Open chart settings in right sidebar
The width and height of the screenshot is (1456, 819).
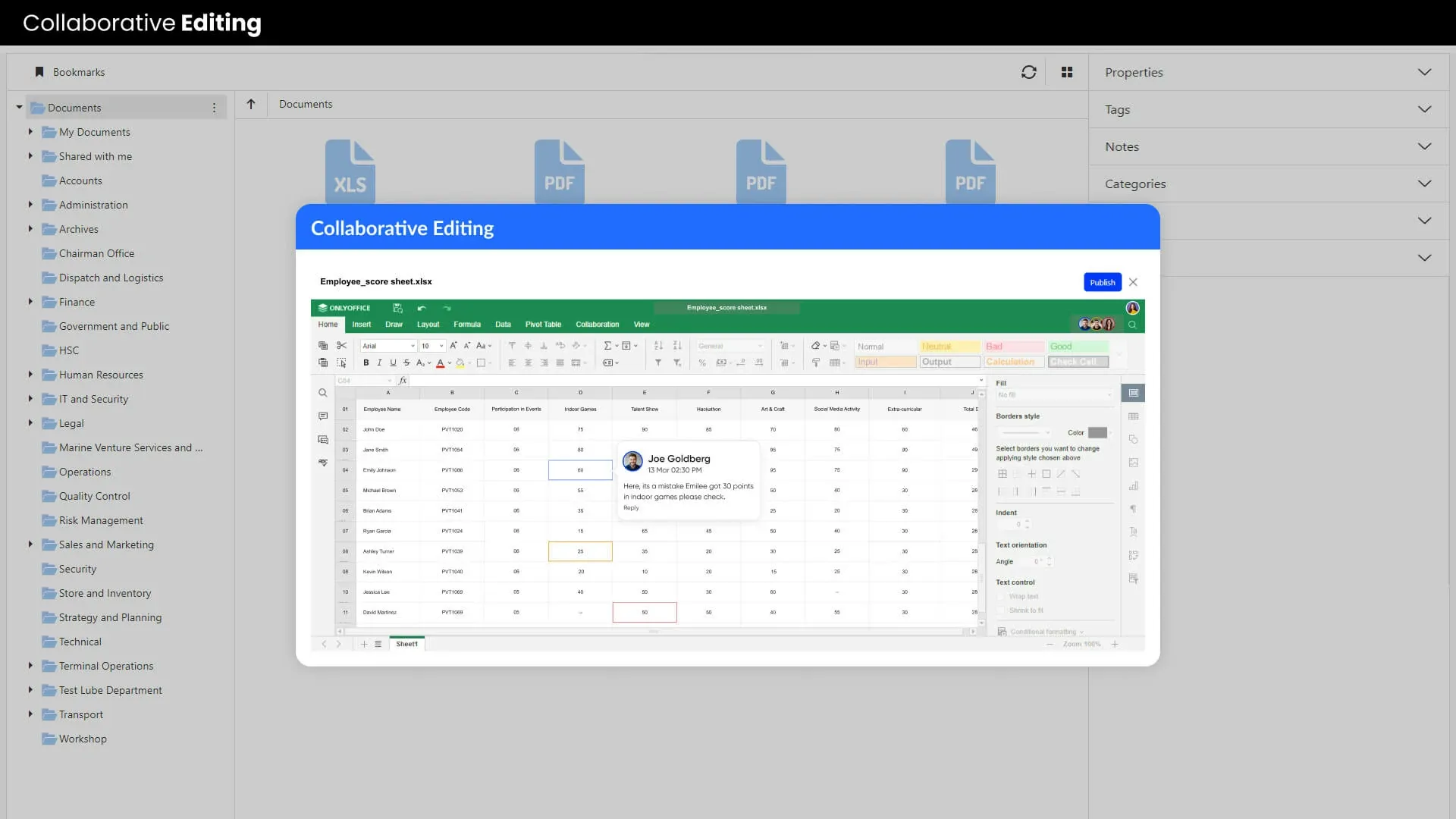coord(1133,486)
